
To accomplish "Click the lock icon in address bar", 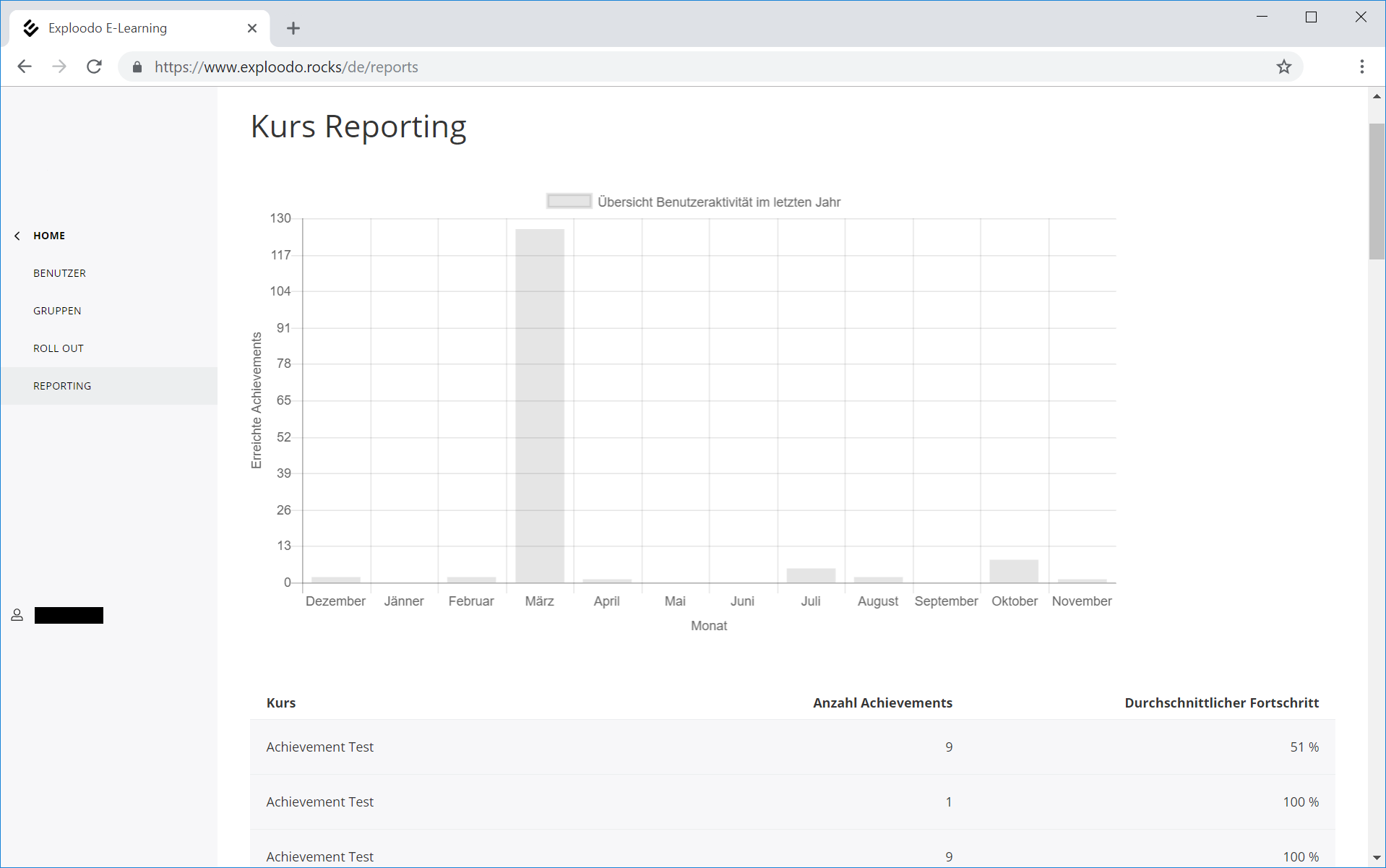I will pos(137,67).
